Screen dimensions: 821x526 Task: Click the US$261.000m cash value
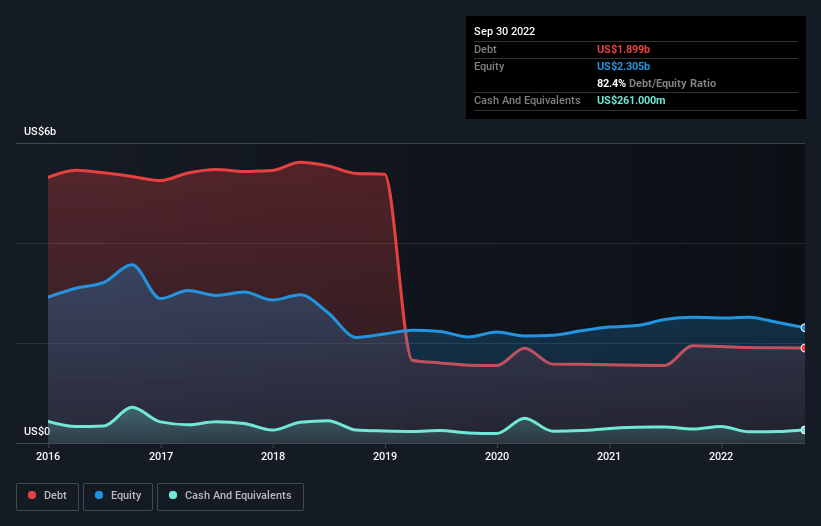631,100
